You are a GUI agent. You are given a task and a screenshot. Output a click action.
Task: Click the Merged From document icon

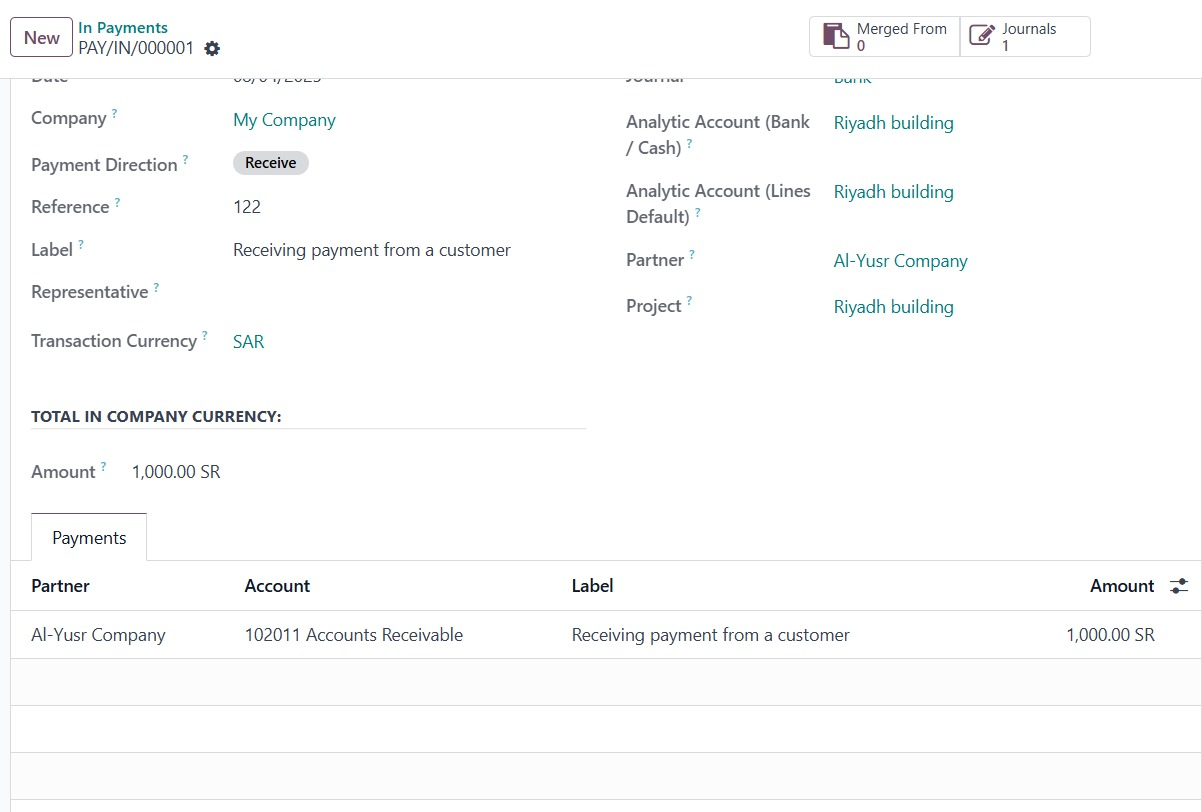(835, 36)
